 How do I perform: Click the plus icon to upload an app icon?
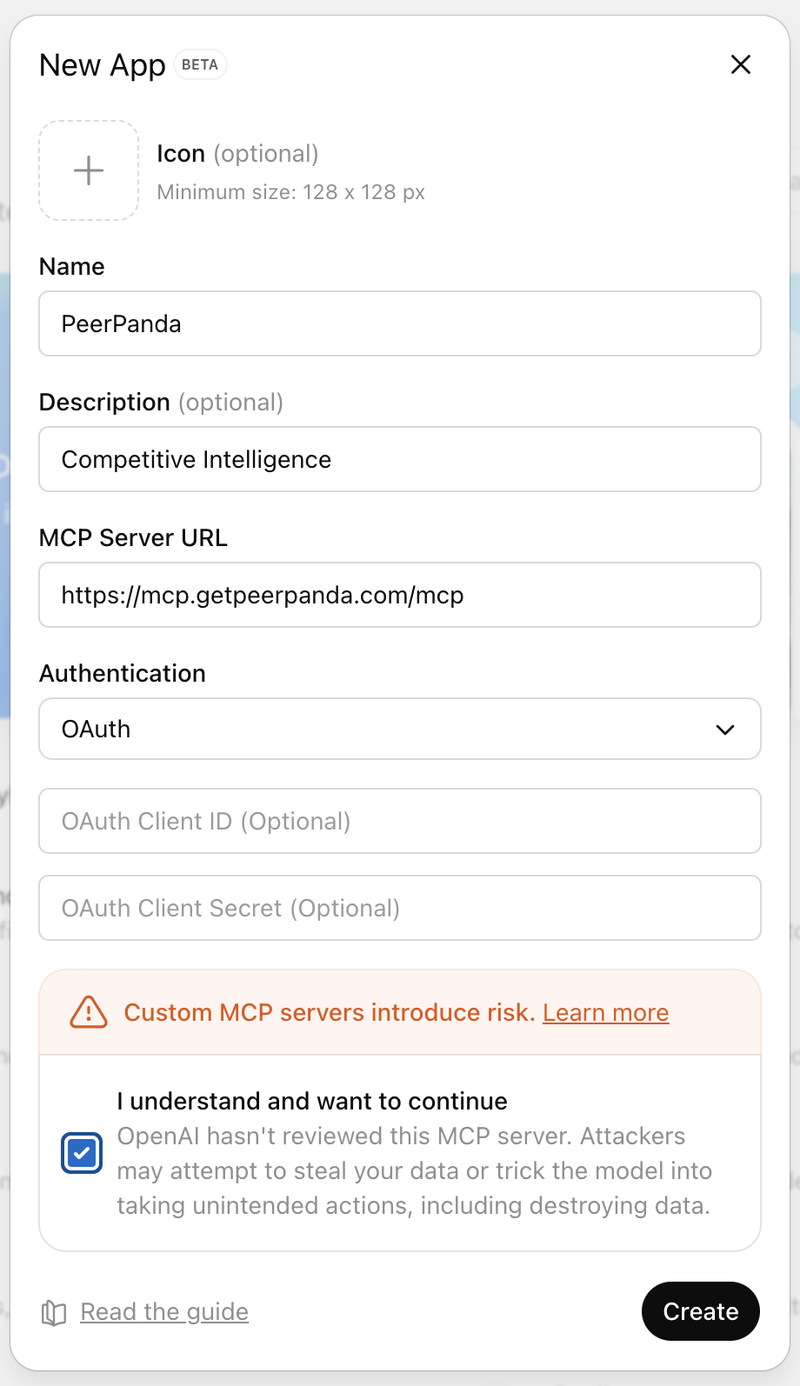coord(88,170)
